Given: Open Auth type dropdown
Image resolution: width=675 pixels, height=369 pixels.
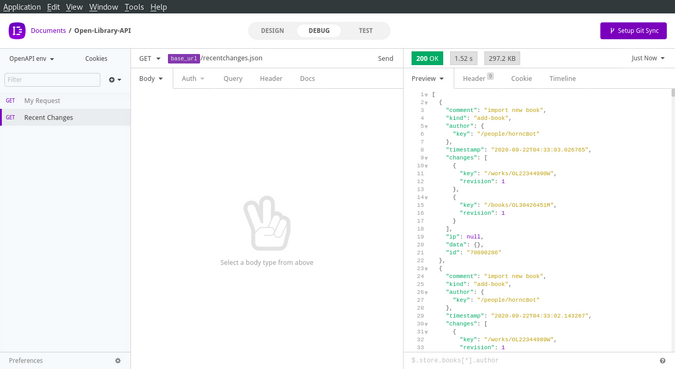Looking at the screenshot, I should point(192,78).
